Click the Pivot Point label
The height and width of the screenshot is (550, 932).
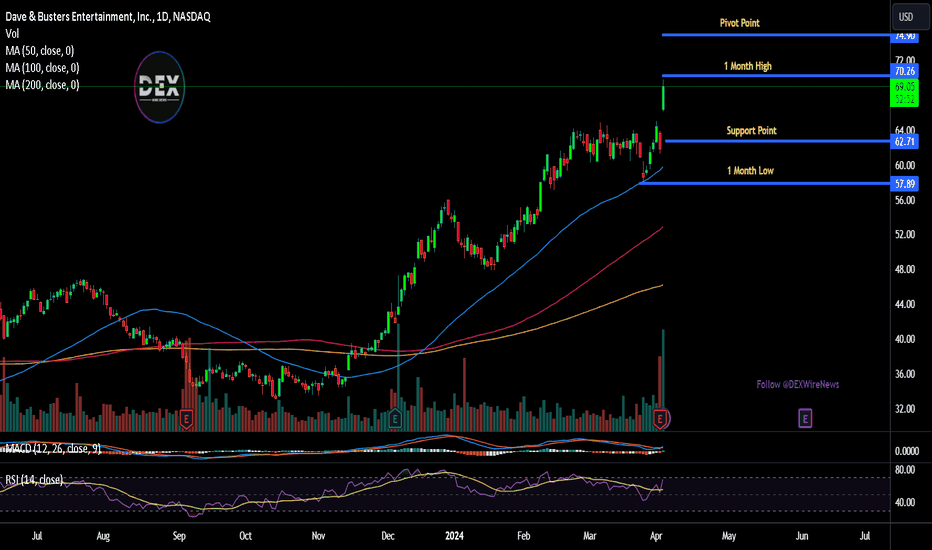pyautogui.click(x=739, y=23)
